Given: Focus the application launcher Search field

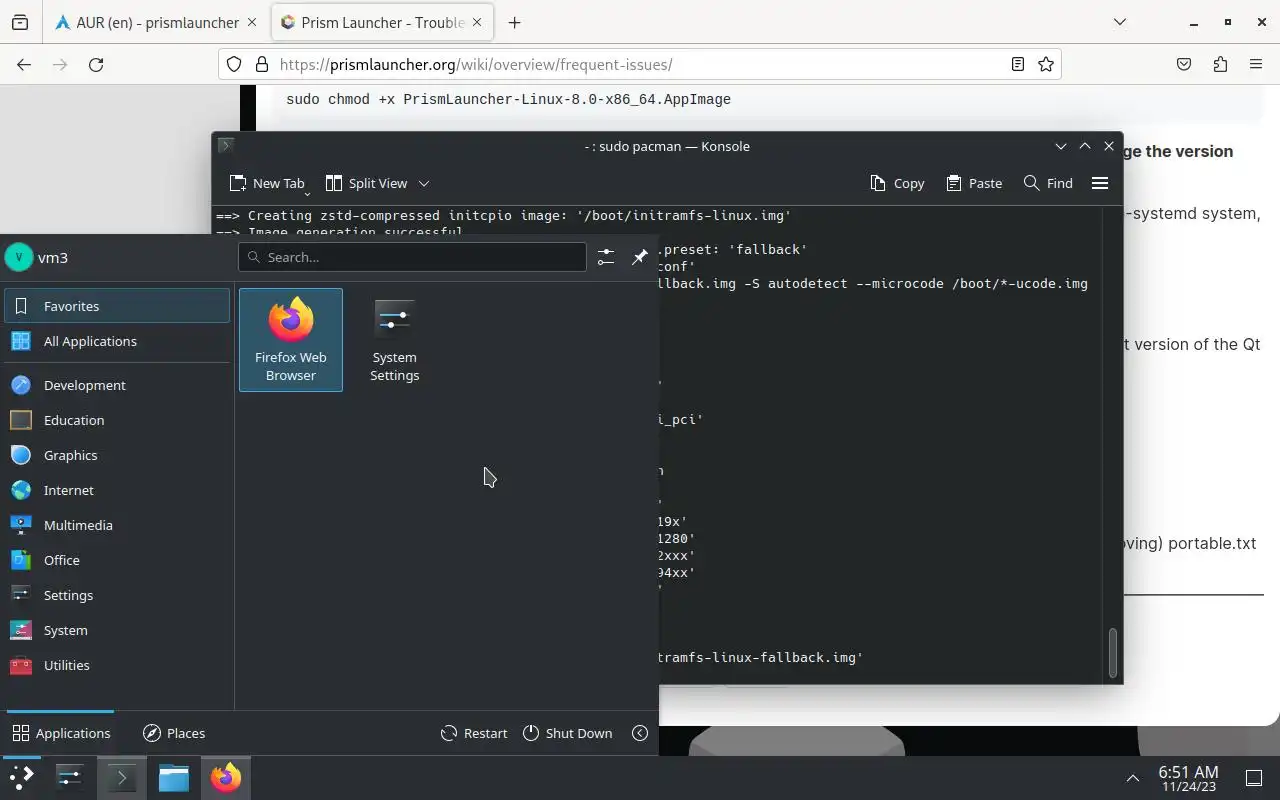Looking at the screenshot, I should 412,257.
